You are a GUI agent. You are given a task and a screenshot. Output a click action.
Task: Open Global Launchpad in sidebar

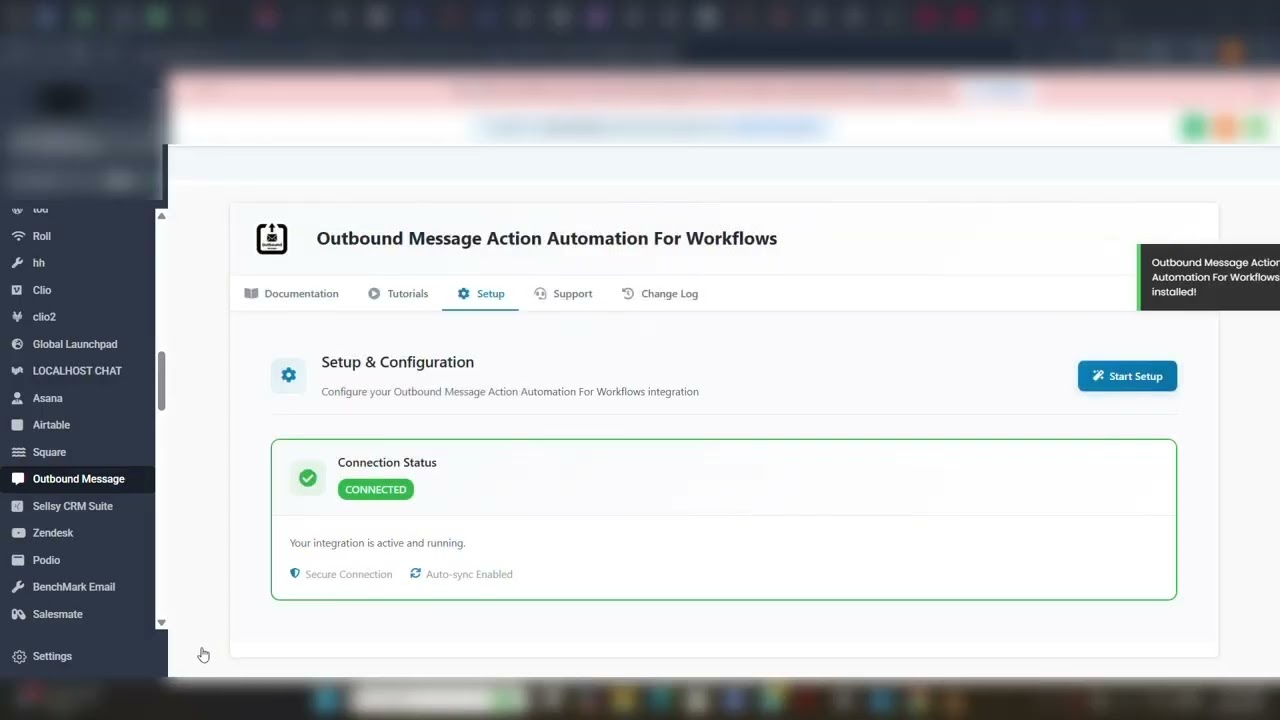[x=75, y=344]
